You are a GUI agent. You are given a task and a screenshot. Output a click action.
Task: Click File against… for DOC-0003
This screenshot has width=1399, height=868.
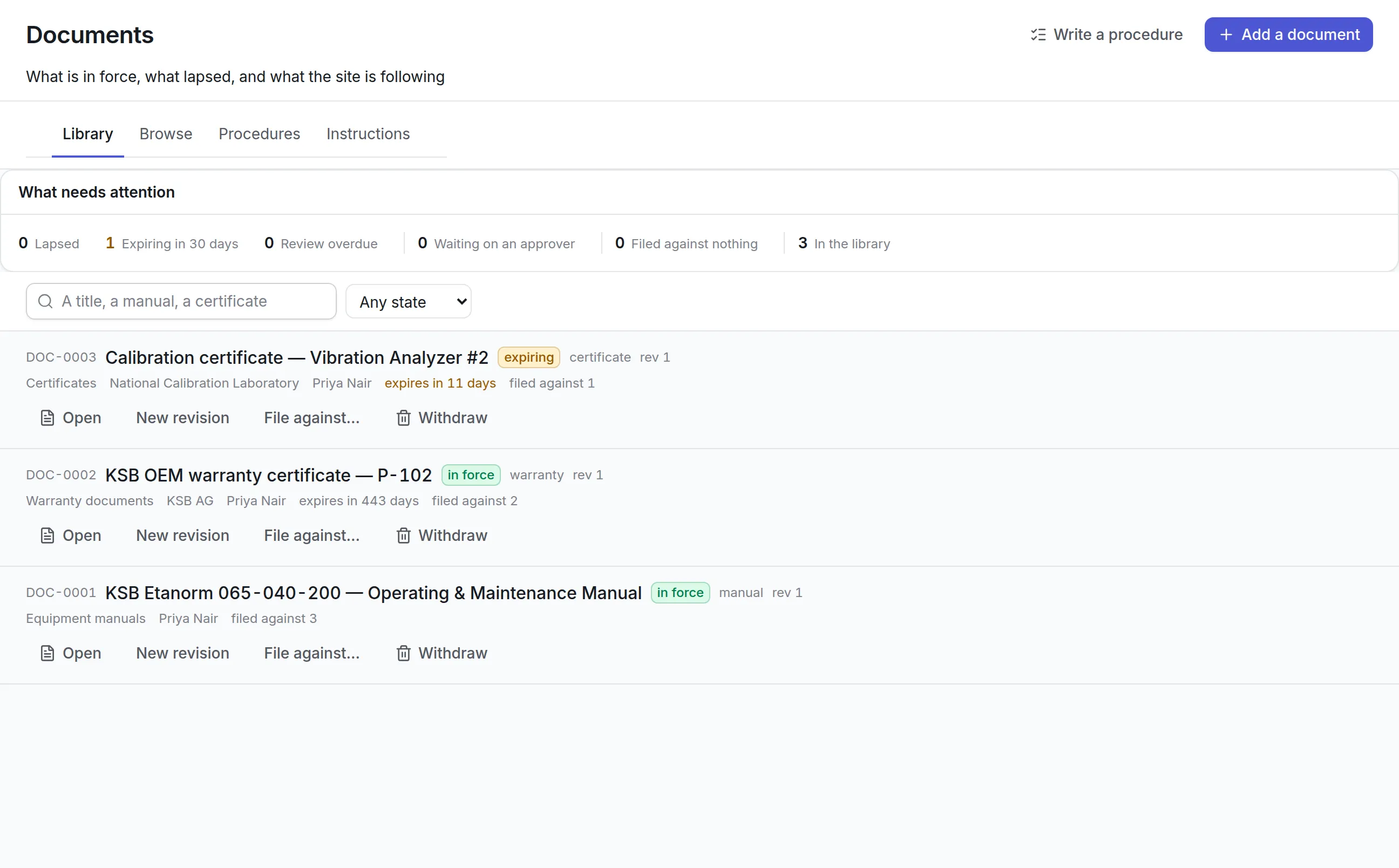[311, 417]
